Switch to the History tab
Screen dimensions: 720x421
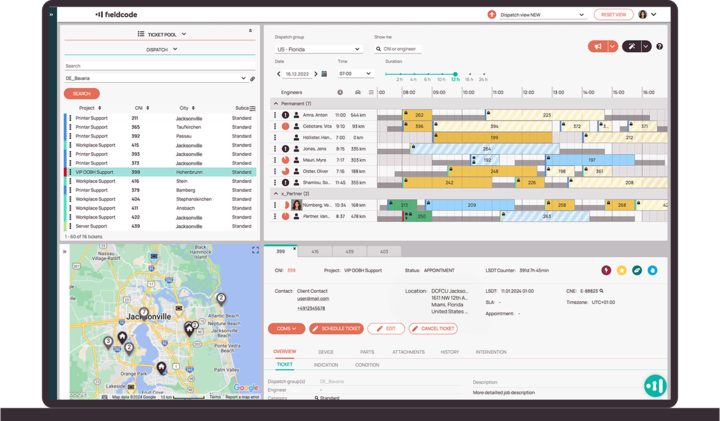click(450, 352)
